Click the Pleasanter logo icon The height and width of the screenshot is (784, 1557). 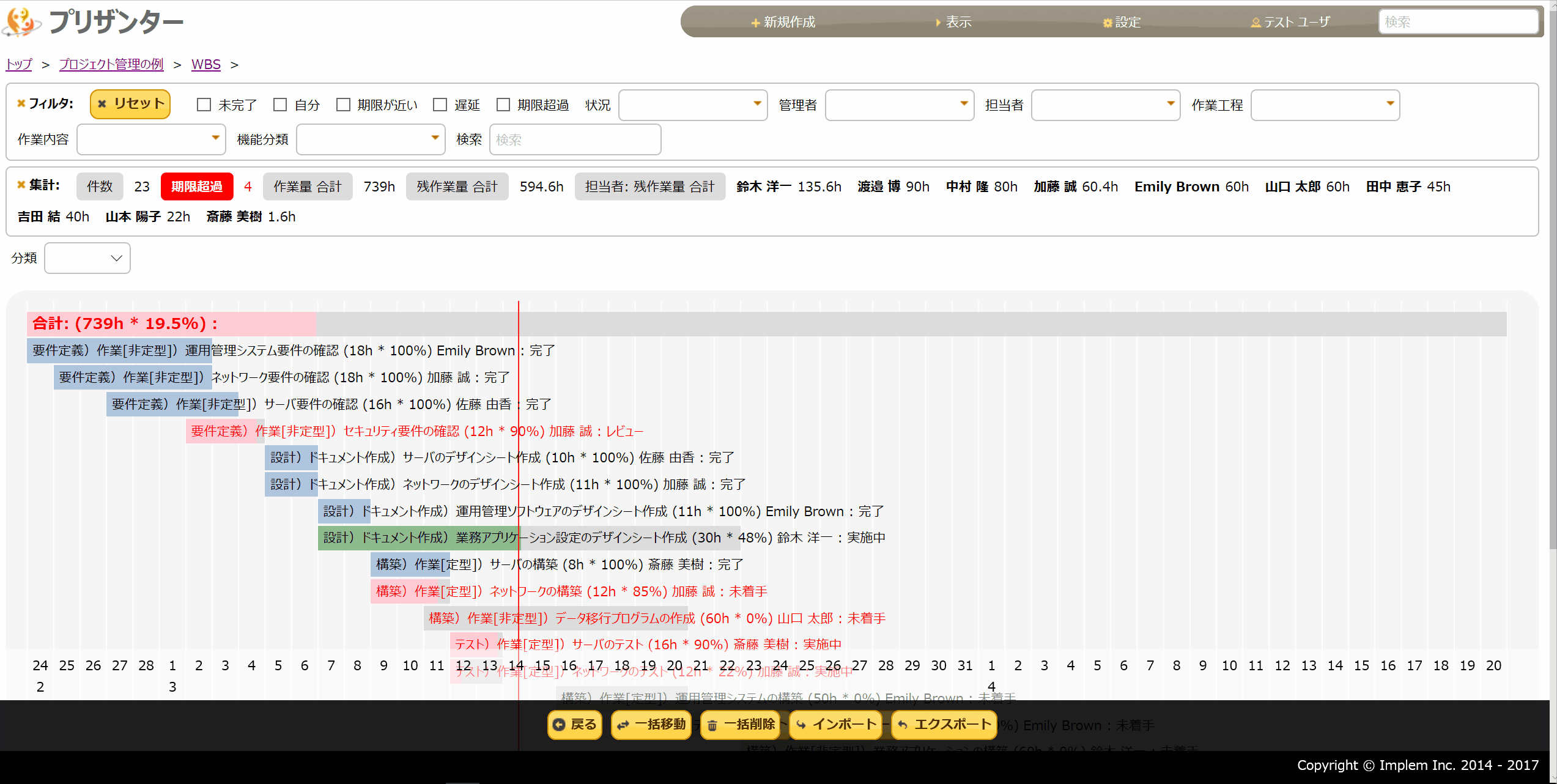point(22,22)
